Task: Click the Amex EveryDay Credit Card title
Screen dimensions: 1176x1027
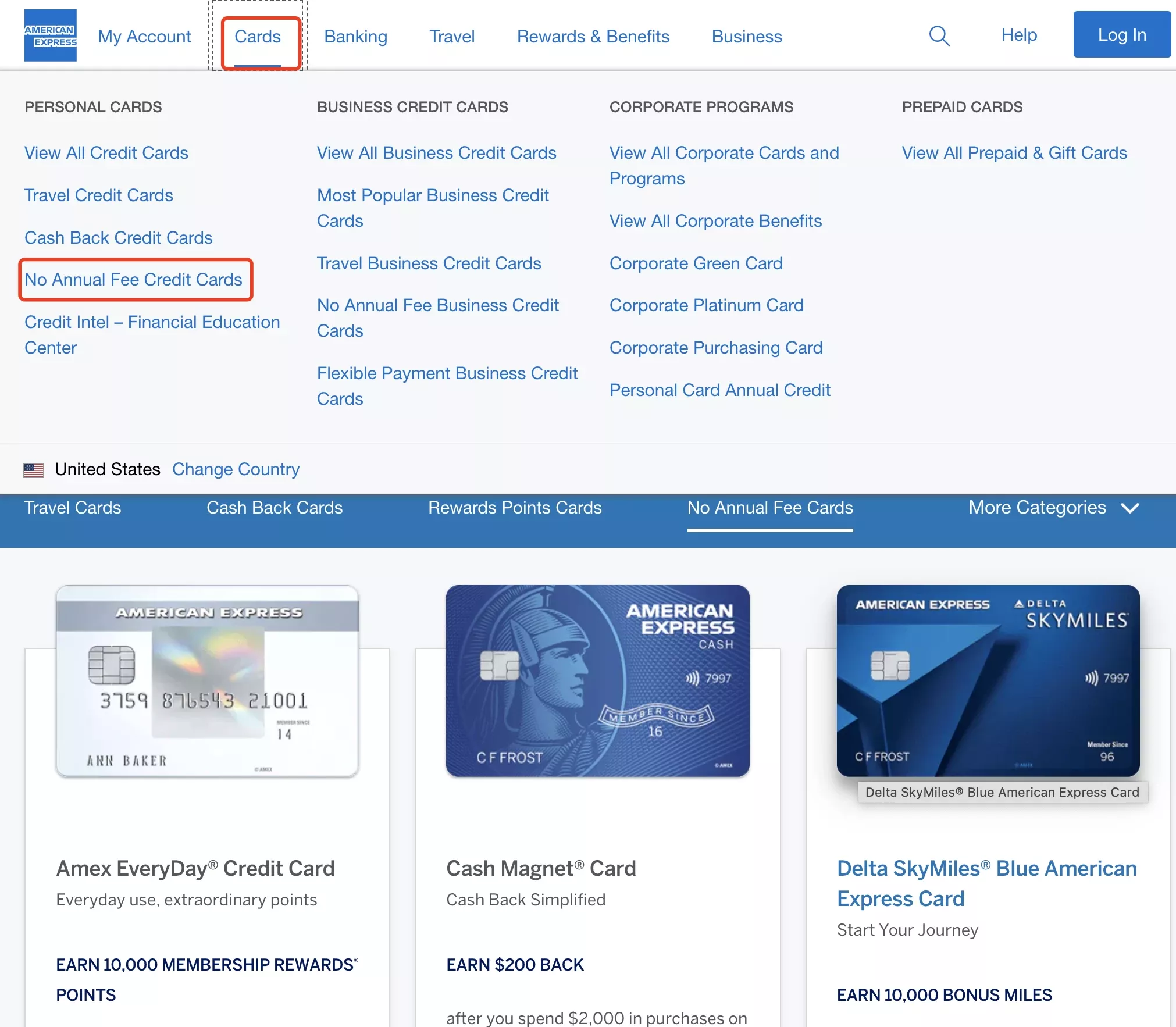Action: click(x=195, y=868)
